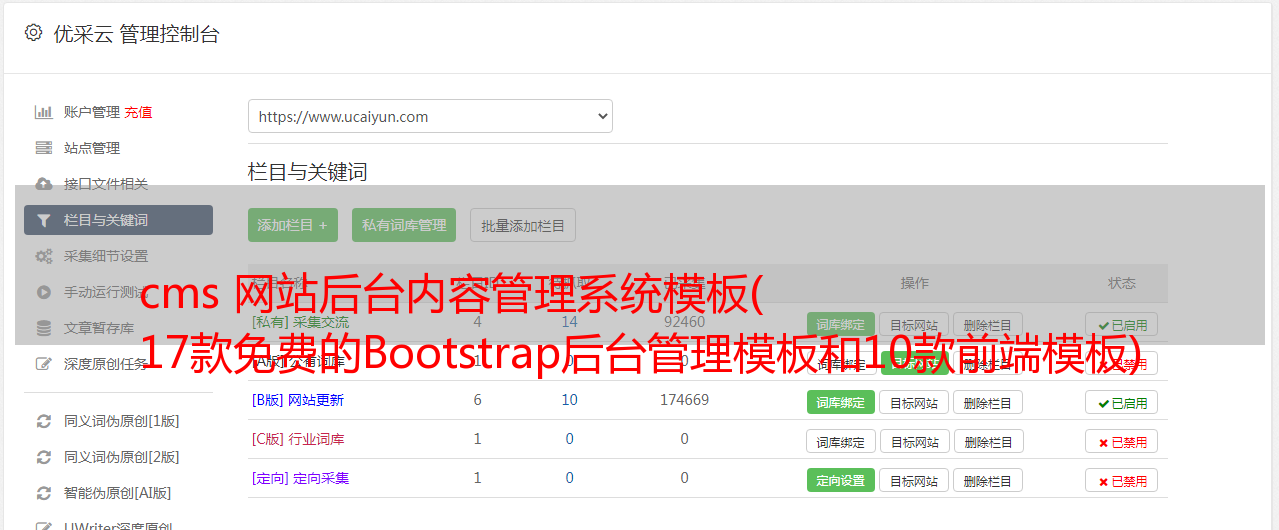Click the gears icon for 采集细节设置

click(x=43, y=256)
